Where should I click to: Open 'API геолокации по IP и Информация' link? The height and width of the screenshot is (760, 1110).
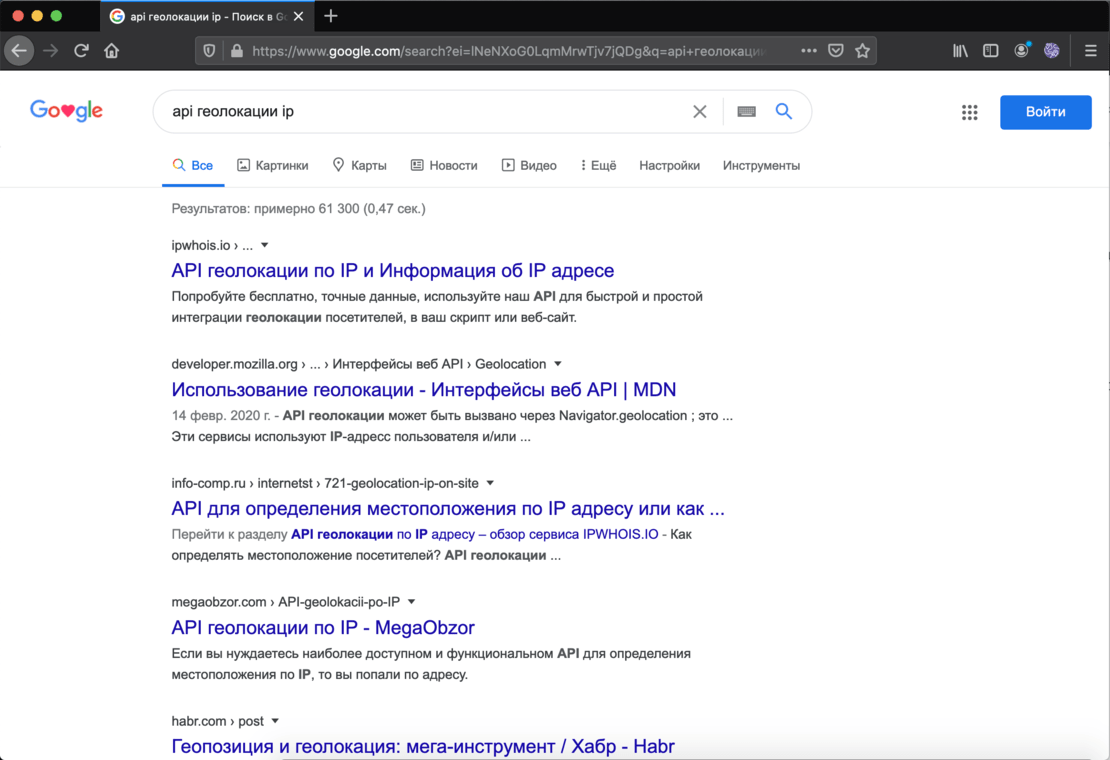tap(392, 270)
